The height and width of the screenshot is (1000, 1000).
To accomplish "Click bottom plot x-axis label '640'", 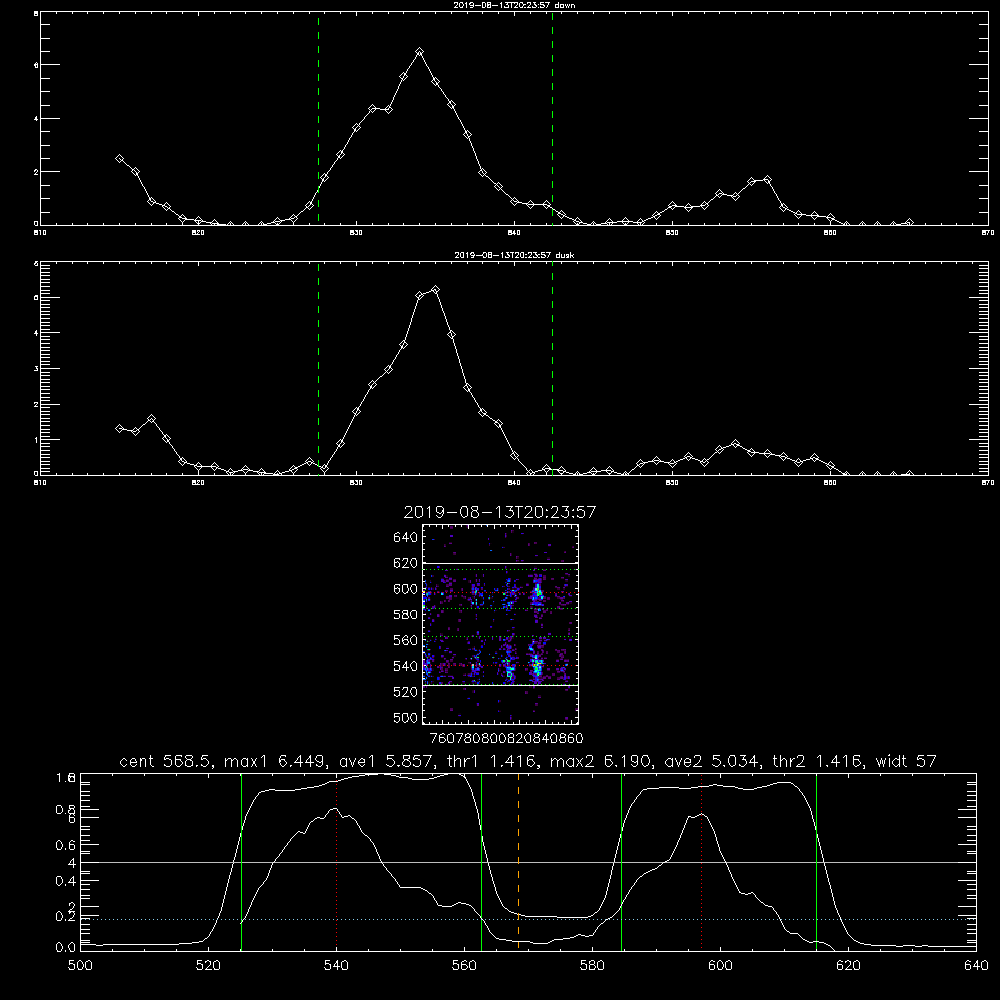I will [x=976, y=966].
